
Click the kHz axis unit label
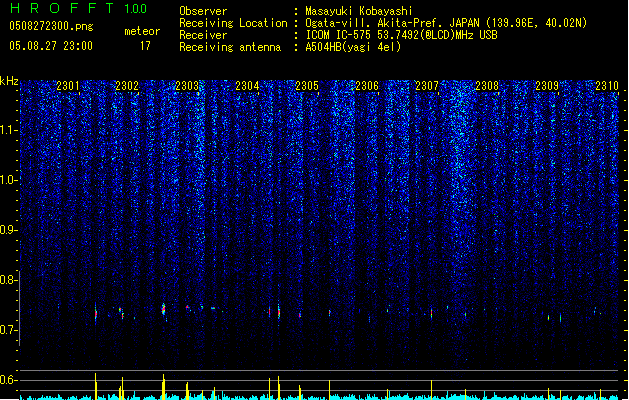tap(9, 81)
